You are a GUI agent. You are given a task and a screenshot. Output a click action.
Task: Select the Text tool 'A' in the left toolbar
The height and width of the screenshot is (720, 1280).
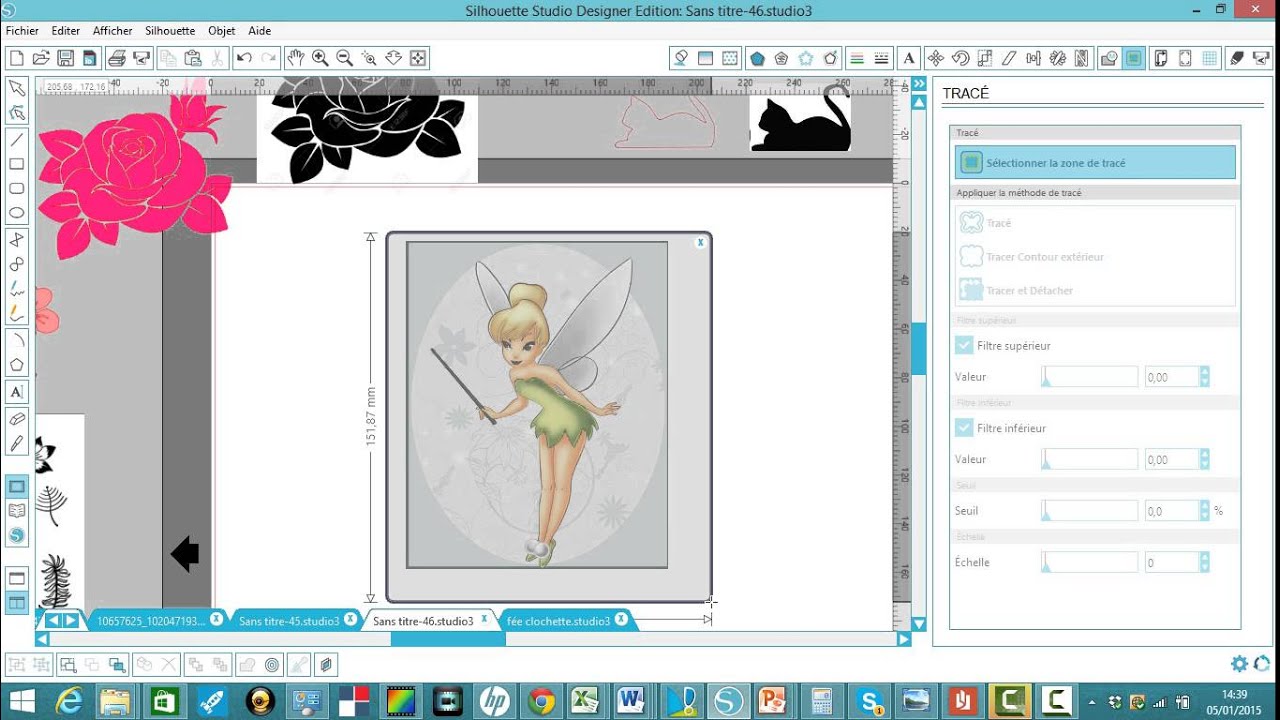point(17,392)
